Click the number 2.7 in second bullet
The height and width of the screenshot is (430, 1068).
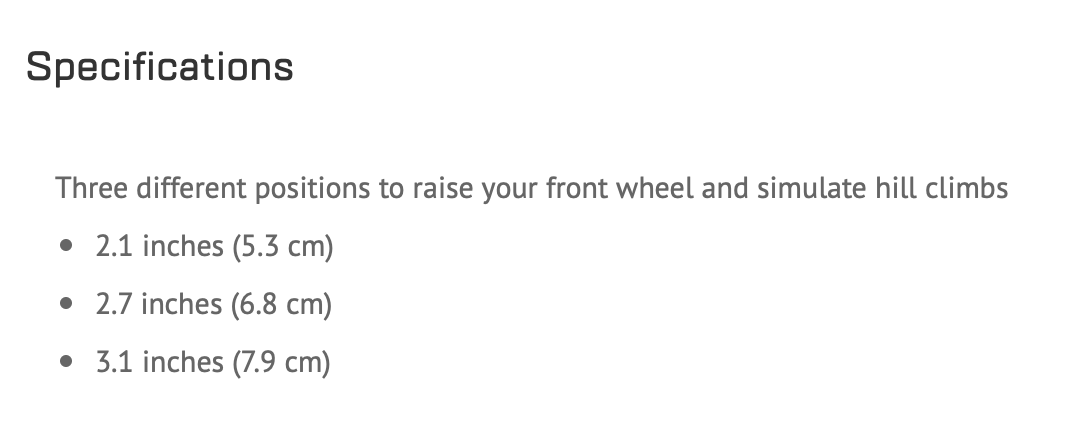(114, 304)
